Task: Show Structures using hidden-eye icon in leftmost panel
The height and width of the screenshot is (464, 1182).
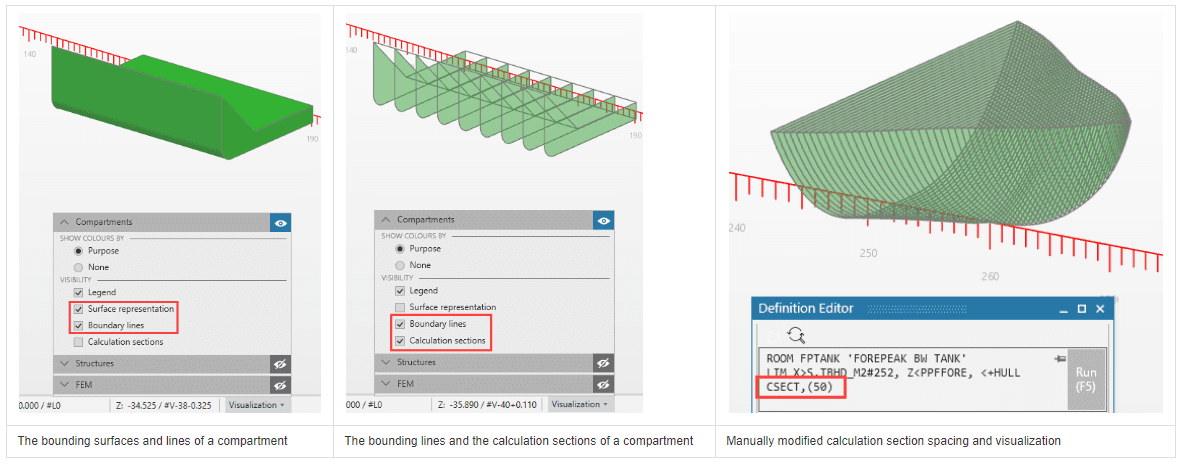Action: [280, 364]
